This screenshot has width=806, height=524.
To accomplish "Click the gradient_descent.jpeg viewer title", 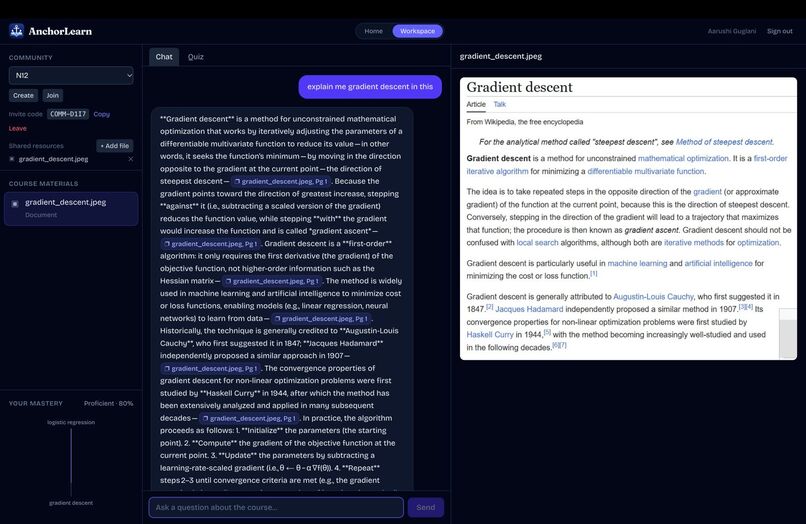I will [x=501, y=56].
